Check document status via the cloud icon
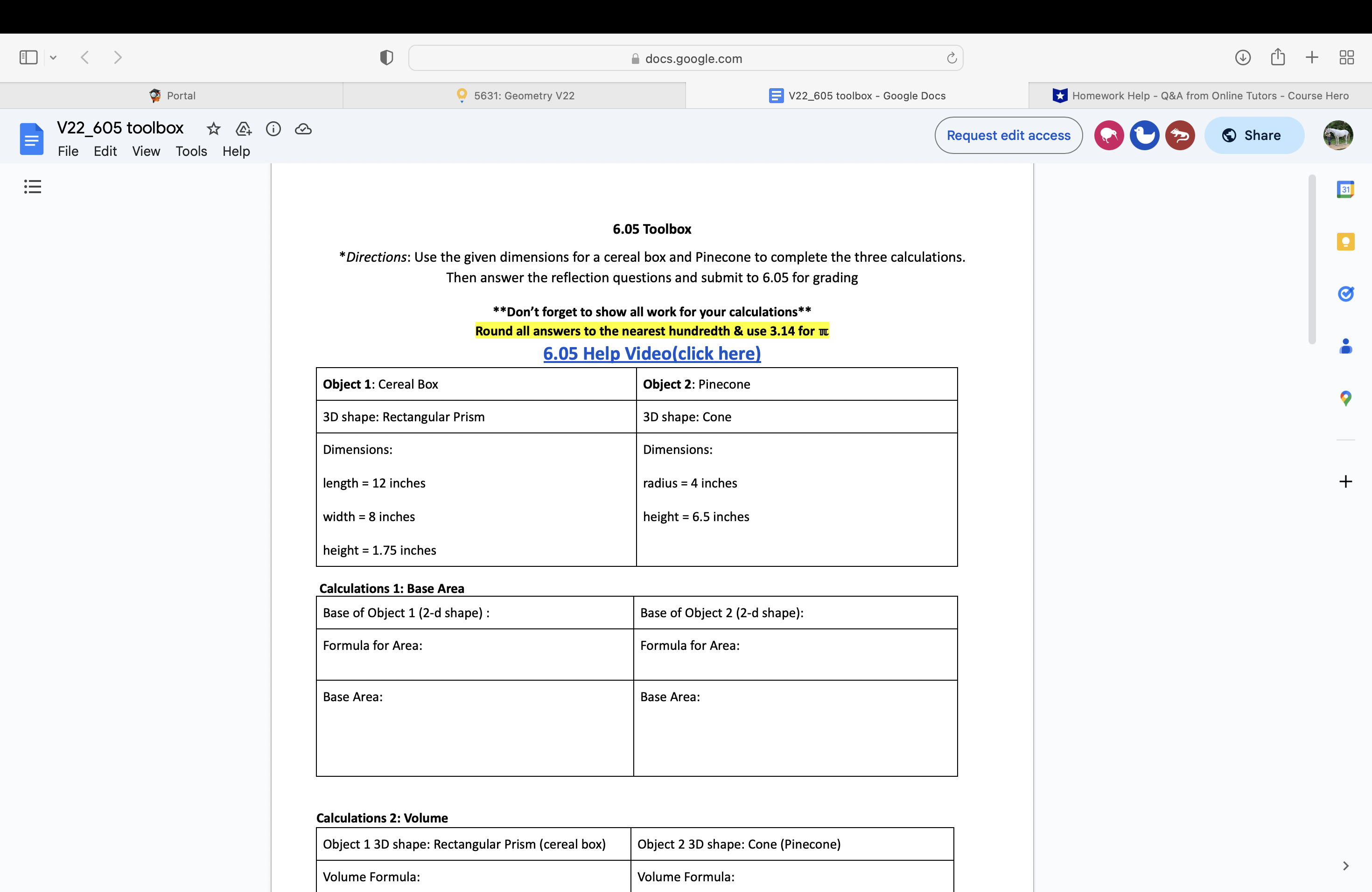The width and height of the screenshot is (1372, 892). click(x=304, y=129)
